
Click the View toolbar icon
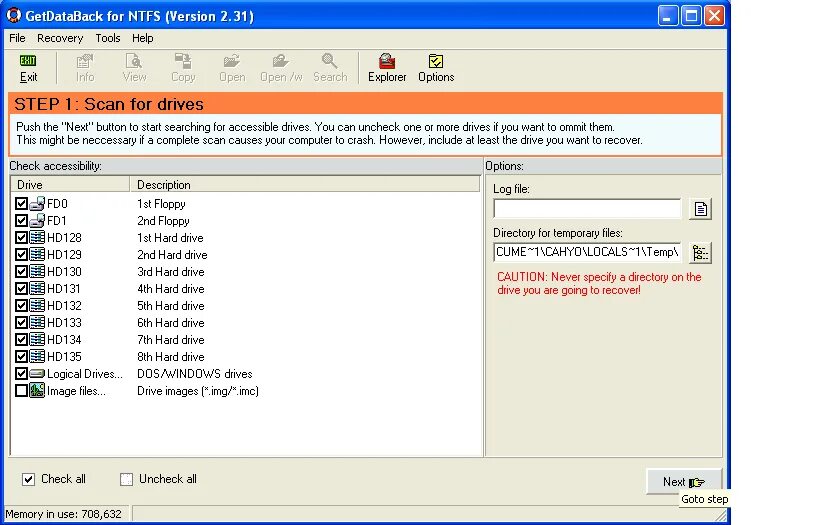click(134, 61)
